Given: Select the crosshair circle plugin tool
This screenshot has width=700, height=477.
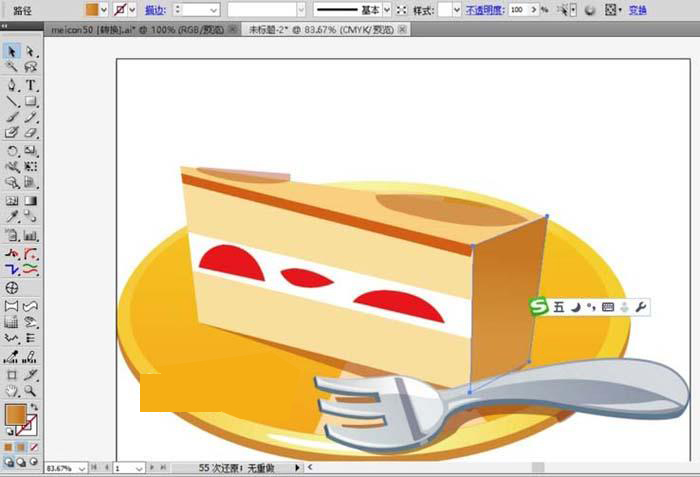Looking at the screenshot, I should point(12,288).
